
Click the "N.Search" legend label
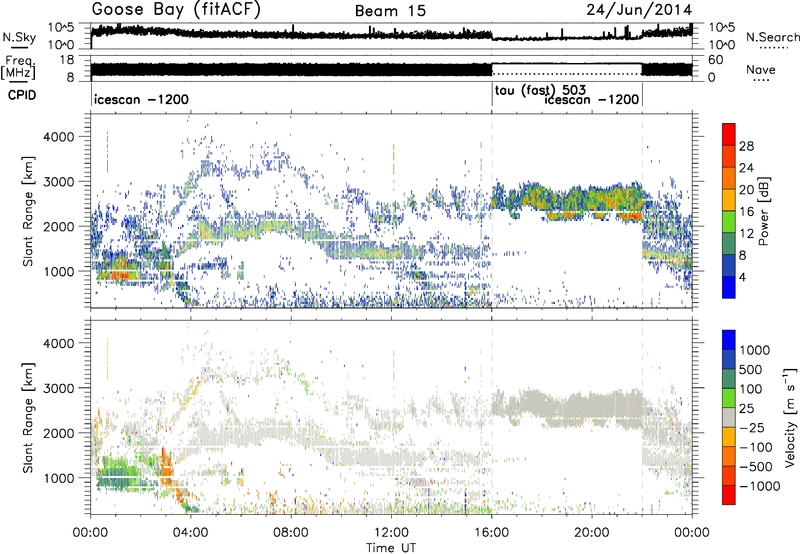[x=772, y=37]
